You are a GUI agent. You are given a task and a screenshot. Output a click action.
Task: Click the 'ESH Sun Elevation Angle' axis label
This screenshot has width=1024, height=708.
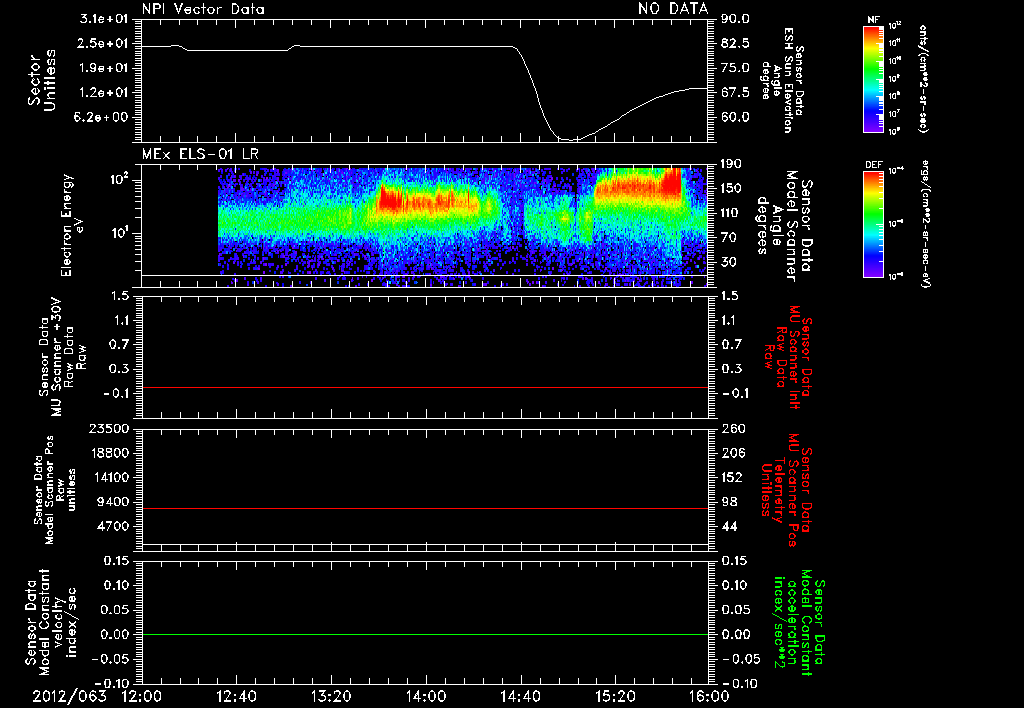tap(784, 80)
